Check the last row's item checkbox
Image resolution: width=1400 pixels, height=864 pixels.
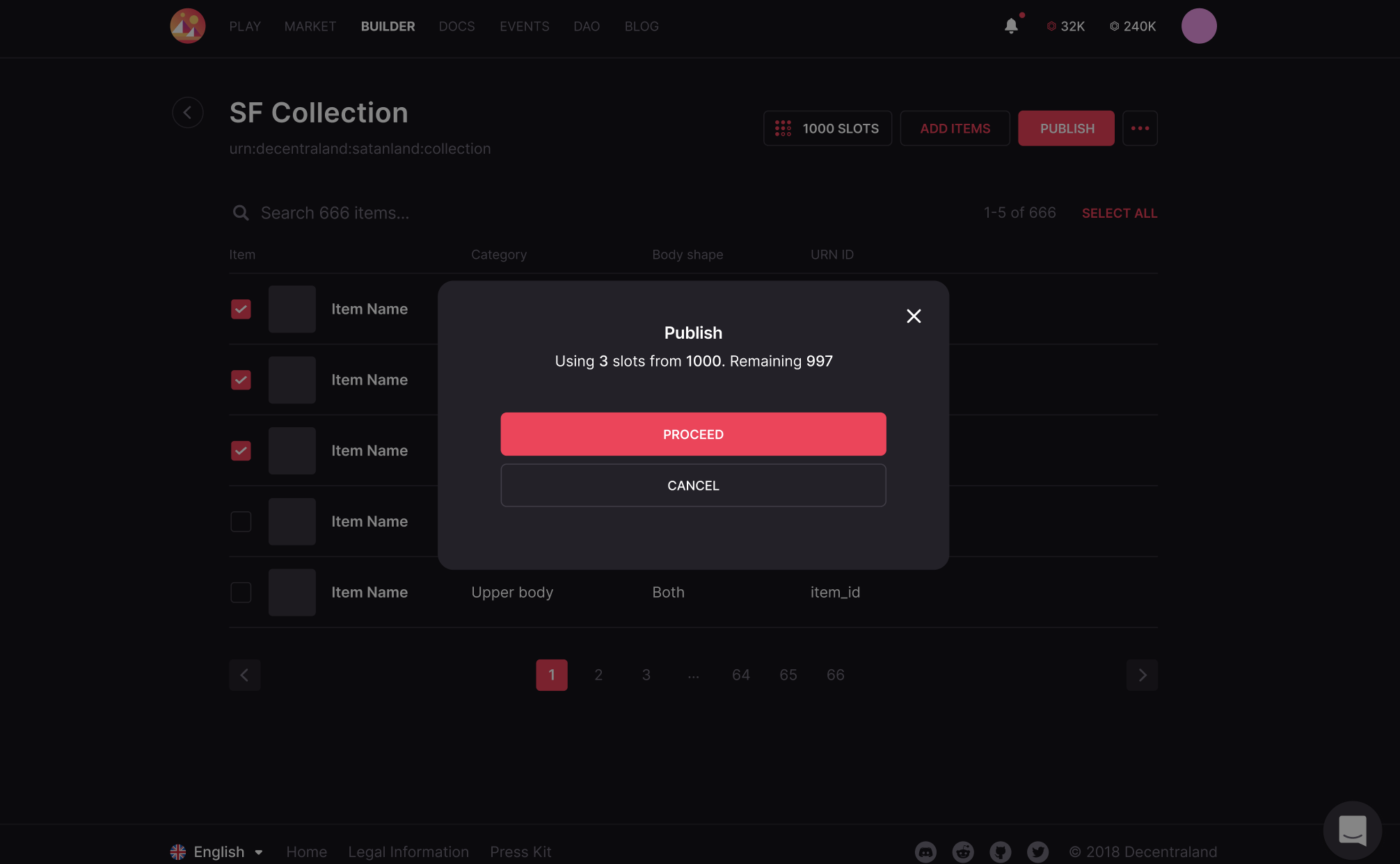tap(241, 593)
